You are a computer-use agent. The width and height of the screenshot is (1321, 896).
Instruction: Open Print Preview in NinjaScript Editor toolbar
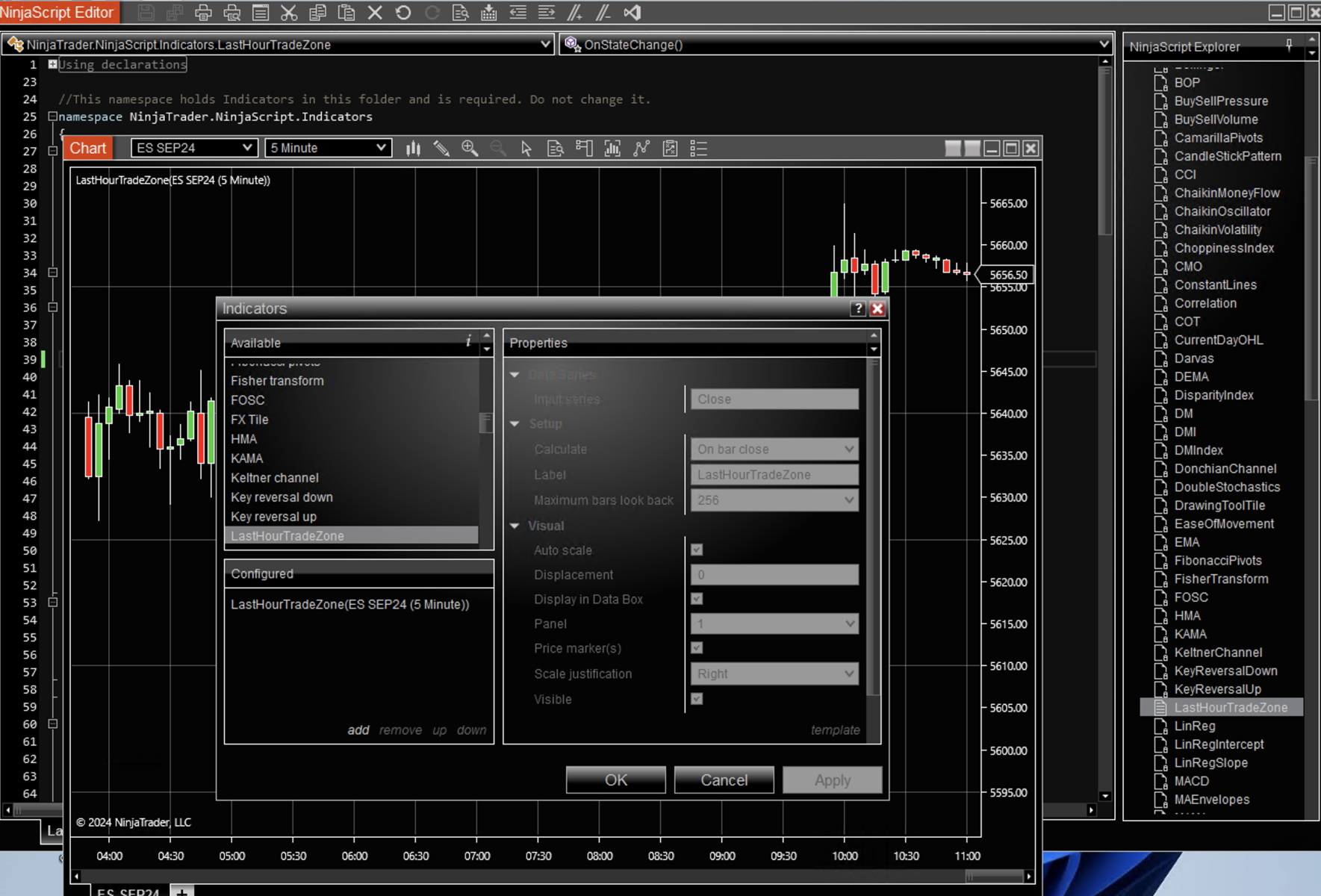click(x=232, y=13)
